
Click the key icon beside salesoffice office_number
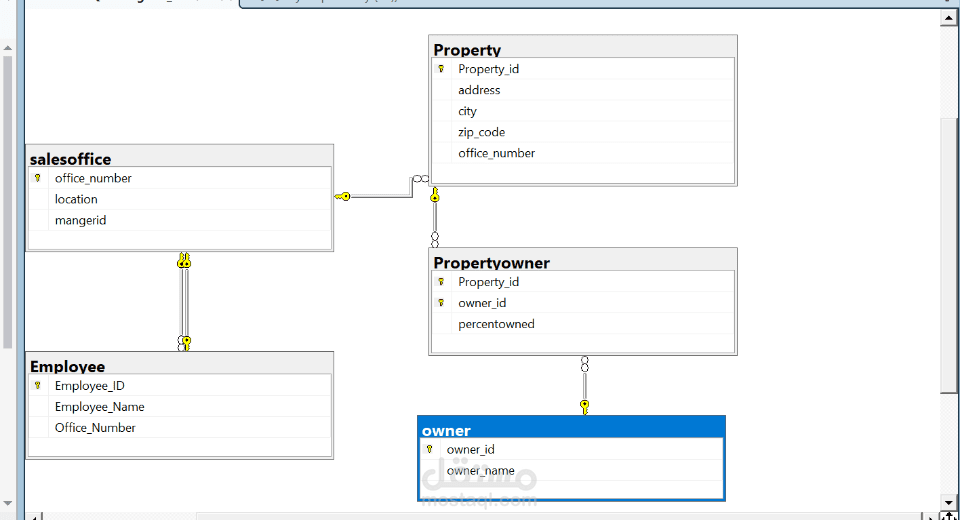[x=38, y=178]
